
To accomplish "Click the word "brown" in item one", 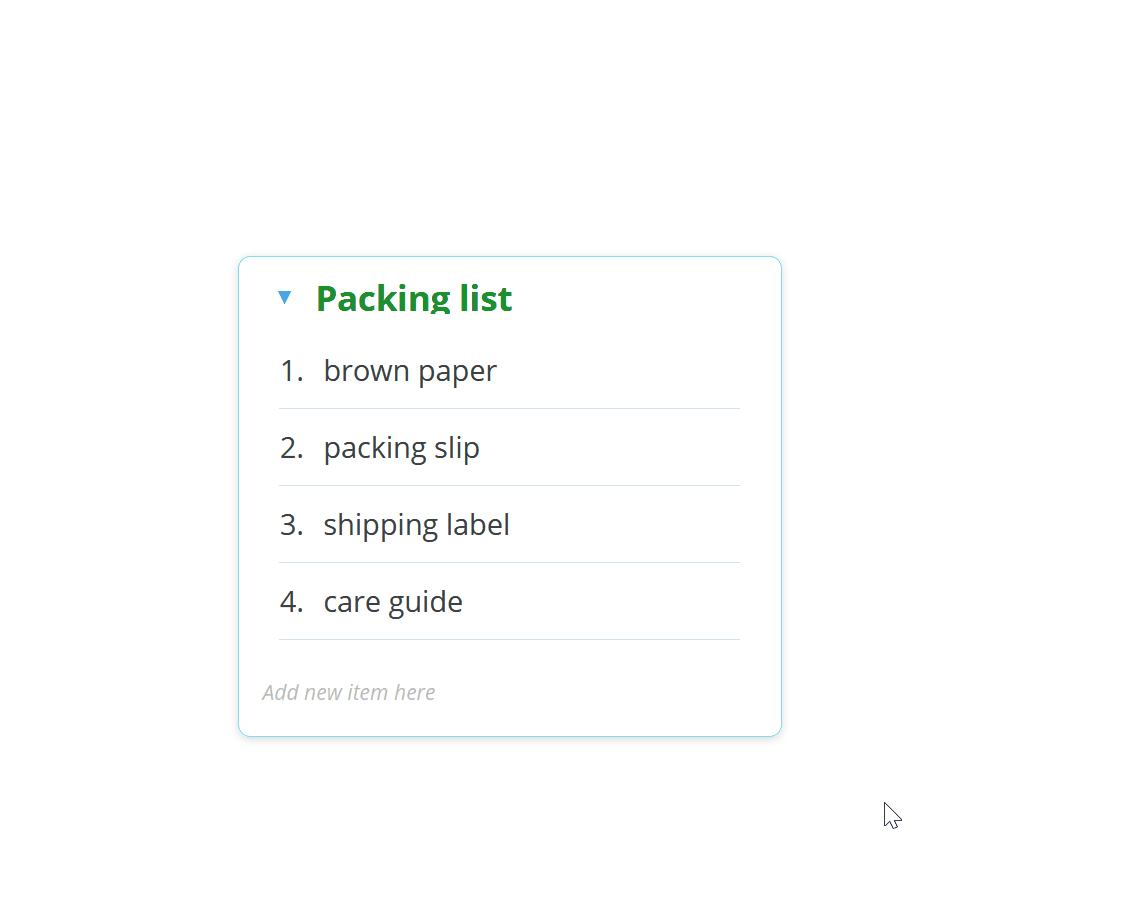I will 367,371.
